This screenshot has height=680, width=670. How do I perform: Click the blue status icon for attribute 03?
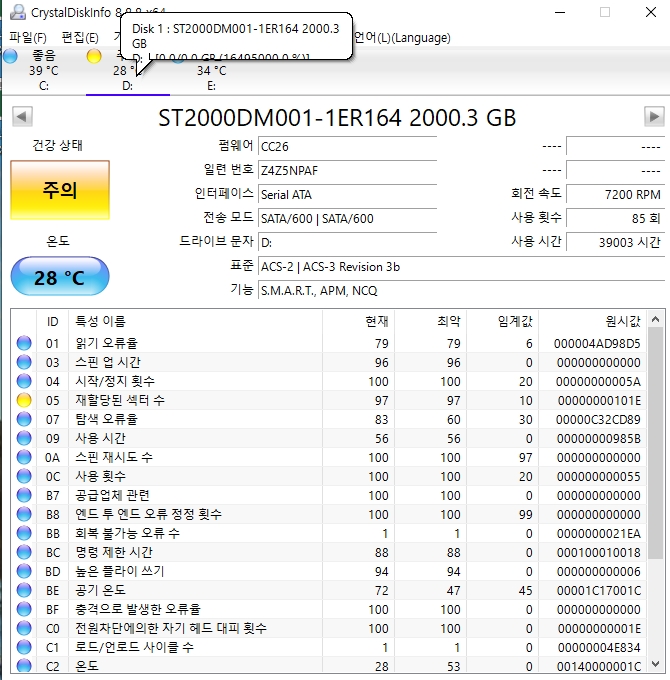tap(24, 362)
